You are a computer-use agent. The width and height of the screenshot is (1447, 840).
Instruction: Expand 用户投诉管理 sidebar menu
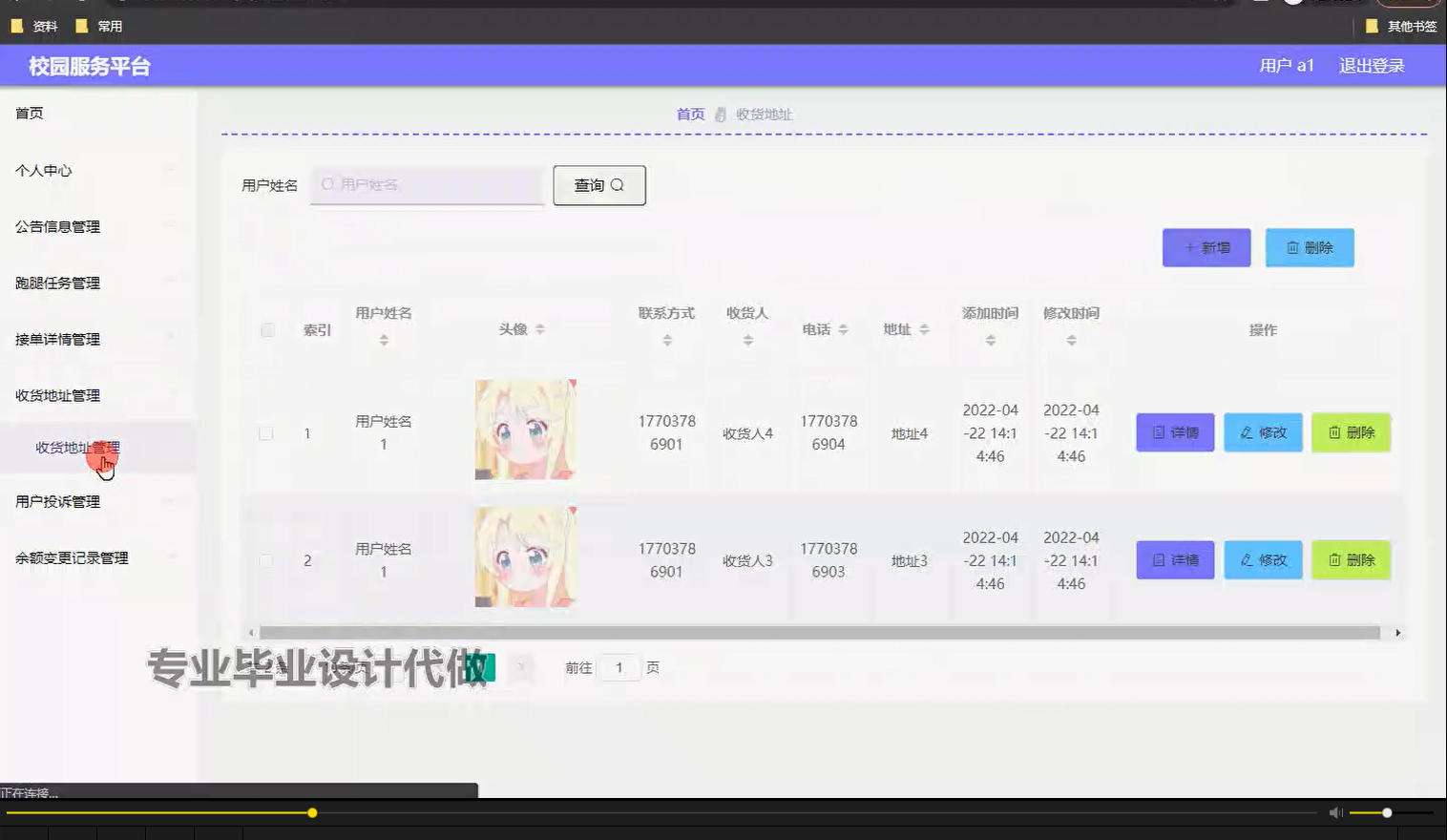tap(97, 501)
